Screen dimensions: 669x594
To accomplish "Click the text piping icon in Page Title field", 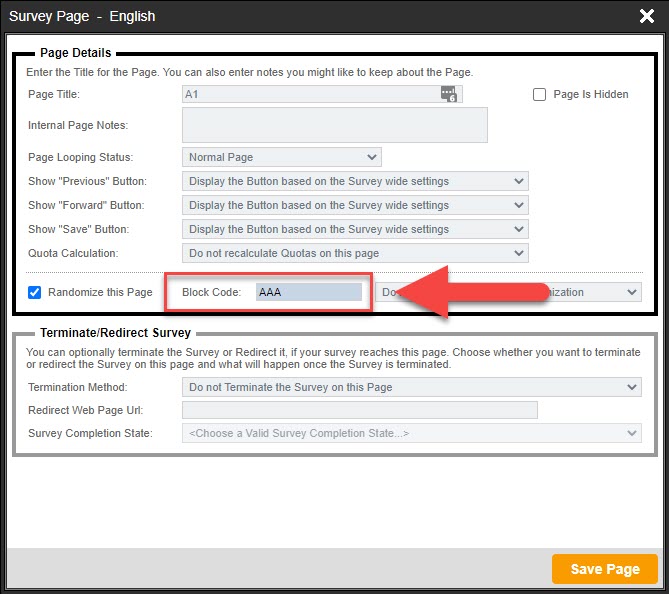I will click(448, 94).
